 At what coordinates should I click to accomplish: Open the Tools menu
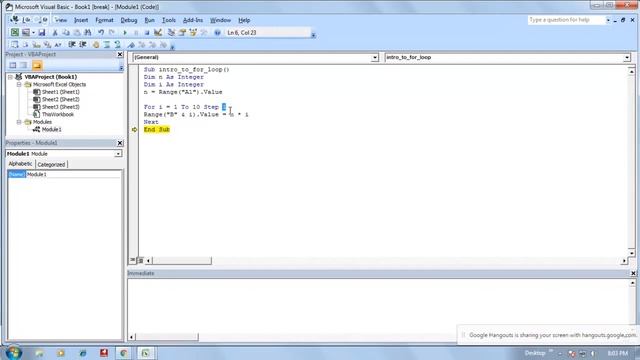(x=169, y=20)
